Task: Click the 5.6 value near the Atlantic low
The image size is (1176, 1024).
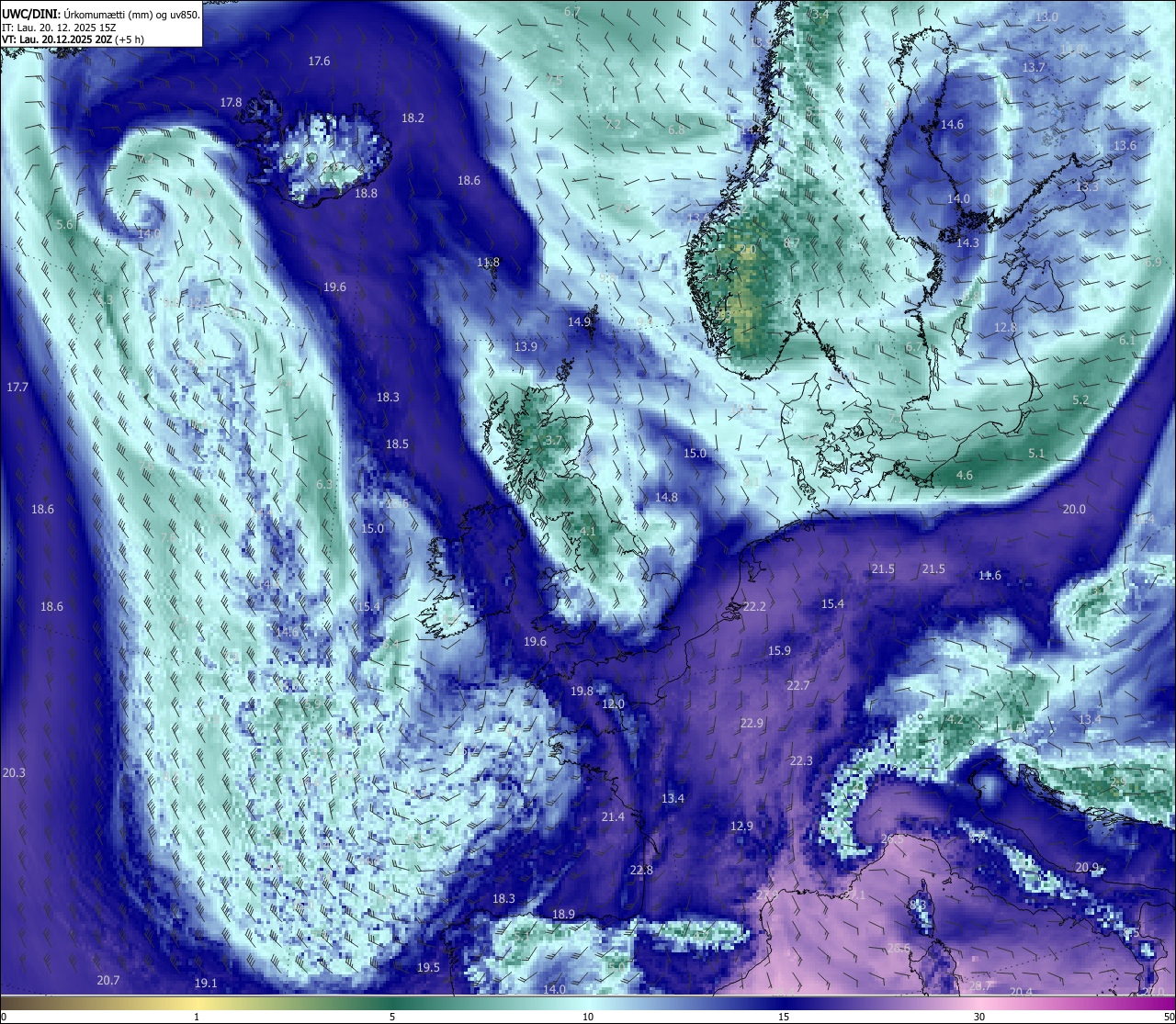Action: (x=64, y=225)
